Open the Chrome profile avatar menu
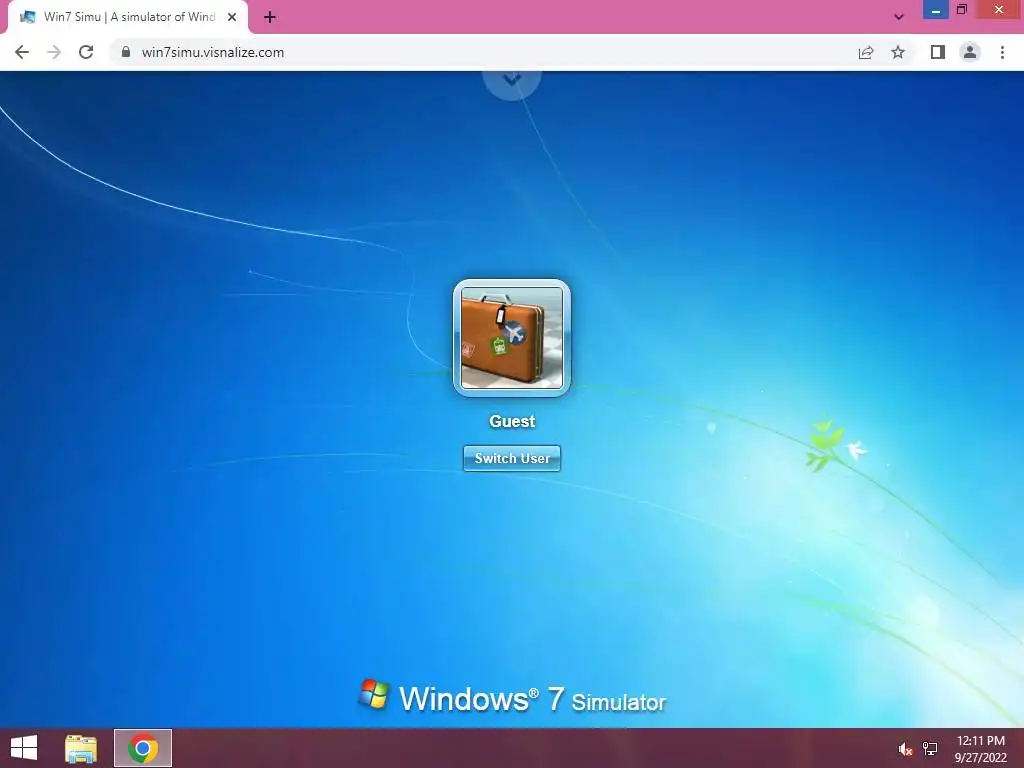Viewport: 1024px width, 768px height. click(x=970, y=52)
